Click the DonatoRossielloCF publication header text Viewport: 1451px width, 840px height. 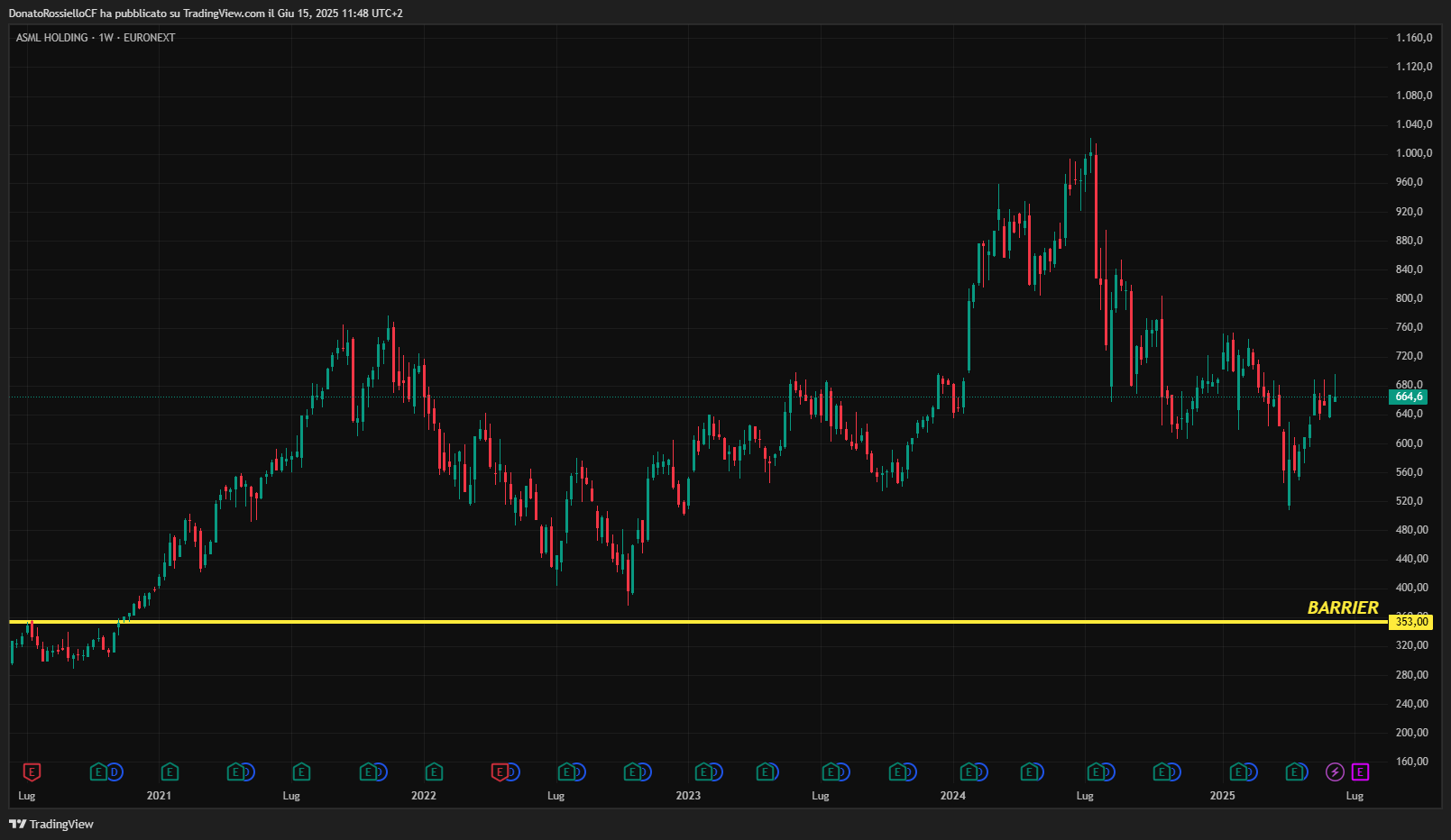pos(206,14)
